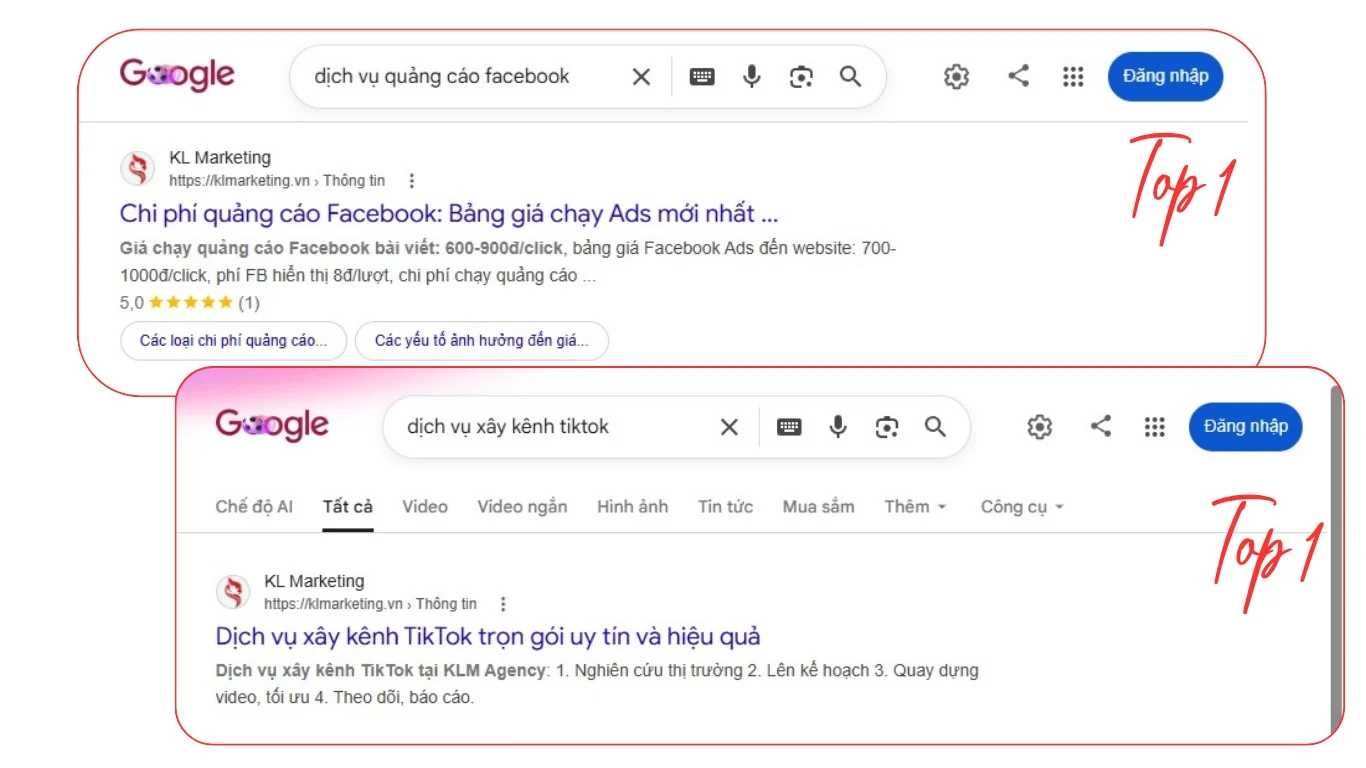Viewport: 1366px width, 768px height.
Task: Click 'KL Marketing' site name in tiktok result
Action: [x=314, y=581]
